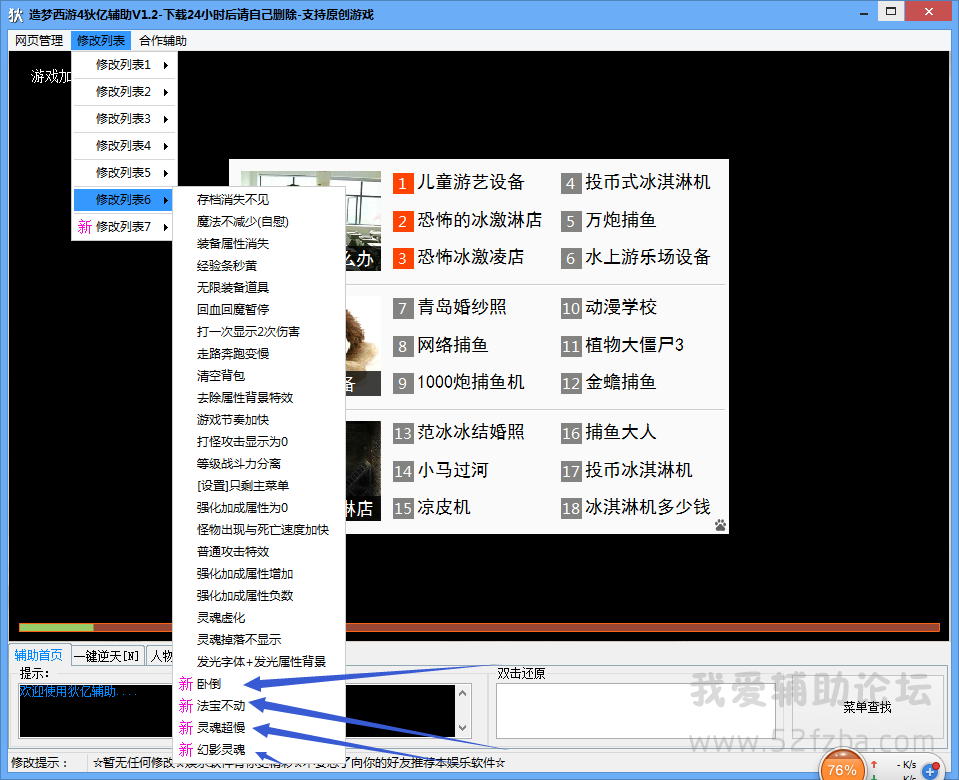This screenshot has height=780, width=959.
Task: Click the orange 76% circle indicator
Action: click(x=841, y=768)
